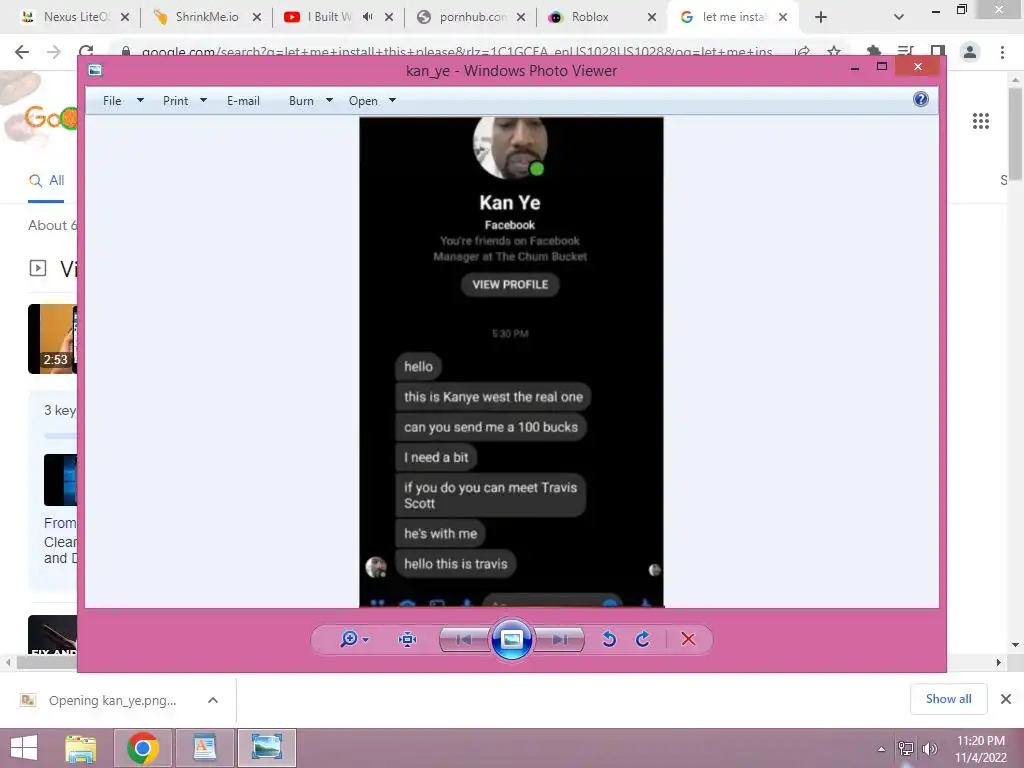Close the Roblox tab
This screenshot has height=768, width=1024.
tap(652, 18)
